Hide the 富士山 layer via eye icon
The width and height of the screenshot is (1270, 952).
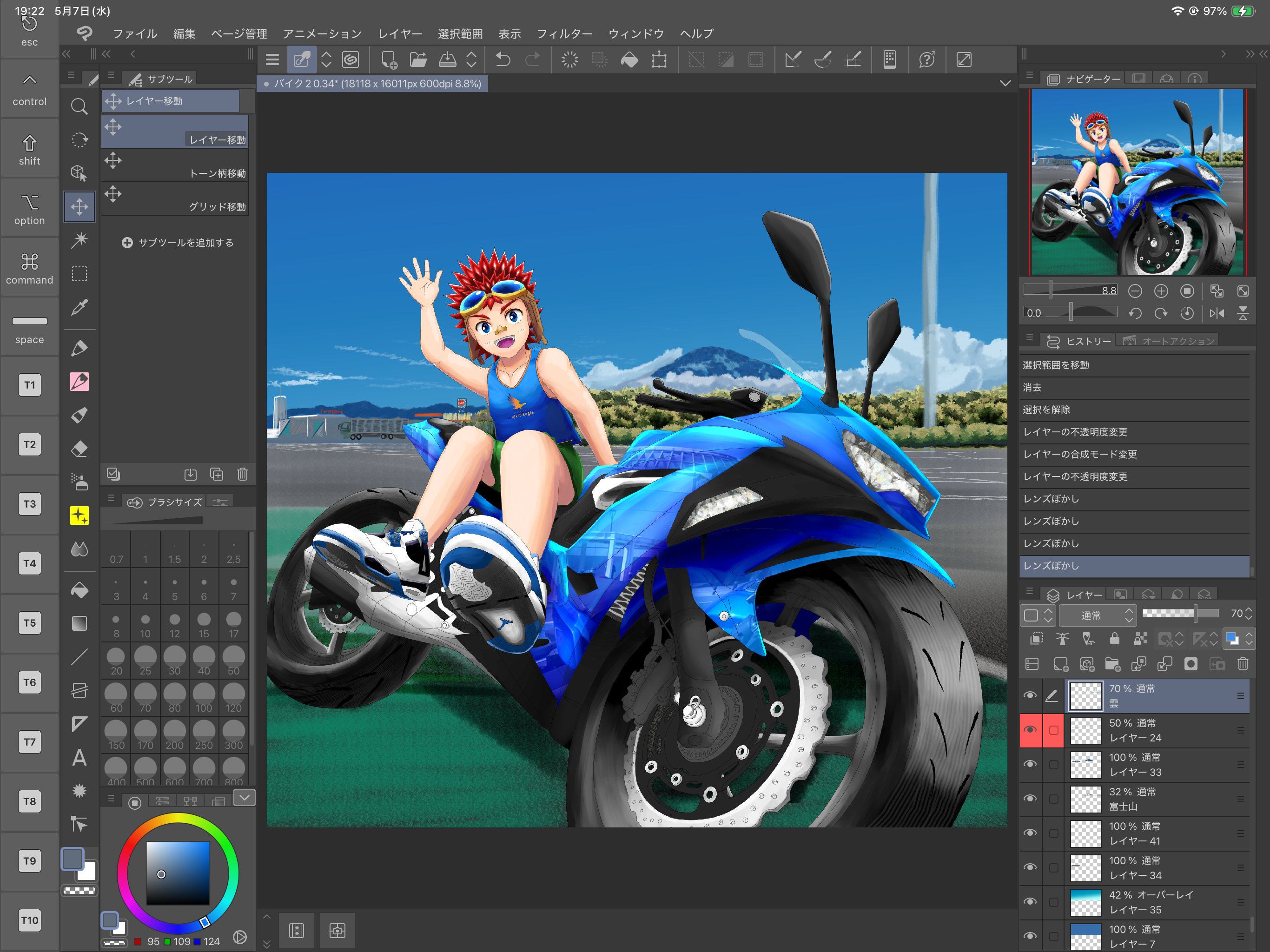[x=1030, y=799]
